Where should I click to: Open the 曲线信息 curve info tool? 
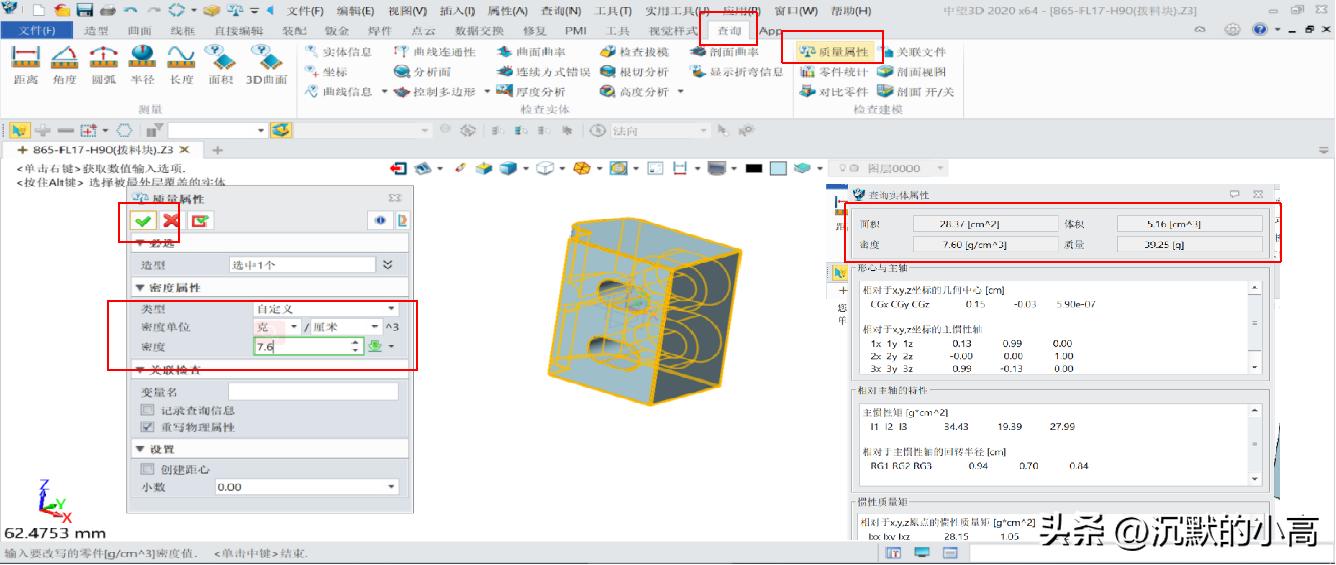point(338,92)
